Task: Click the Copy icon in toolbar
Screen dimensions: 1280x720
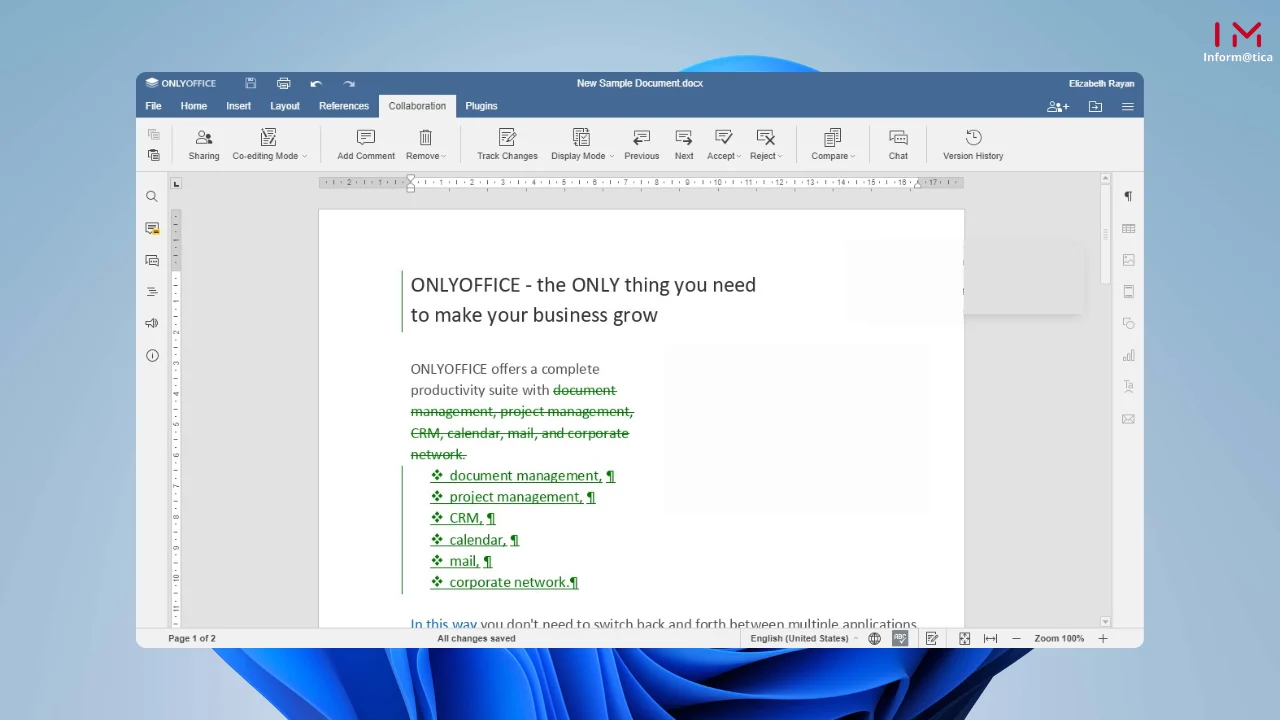Action: (153, 134)
